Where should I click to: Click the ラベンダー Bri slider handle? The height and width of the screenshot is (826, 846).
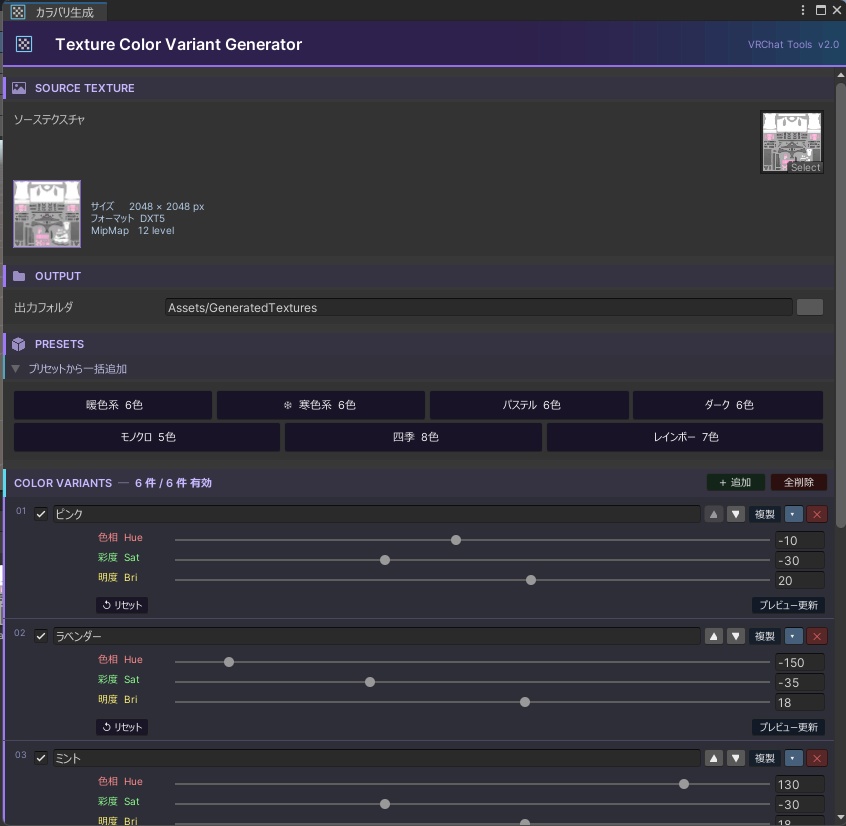(524, 702)
